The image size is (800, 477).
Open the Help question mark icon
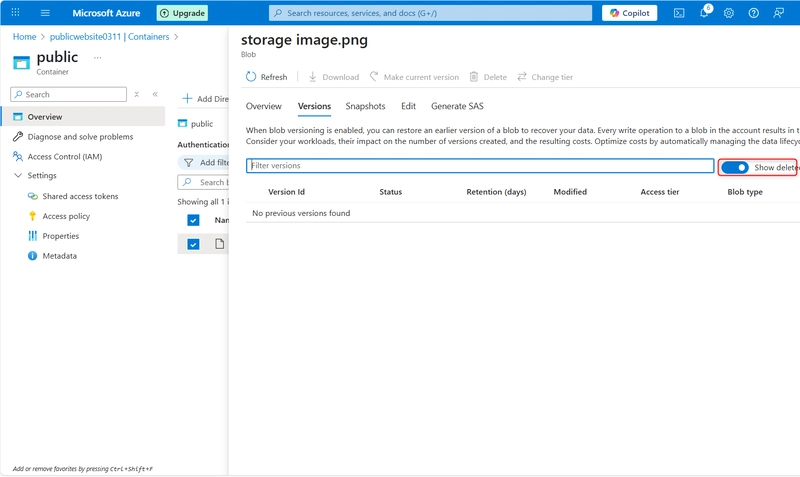pos(754,13)
